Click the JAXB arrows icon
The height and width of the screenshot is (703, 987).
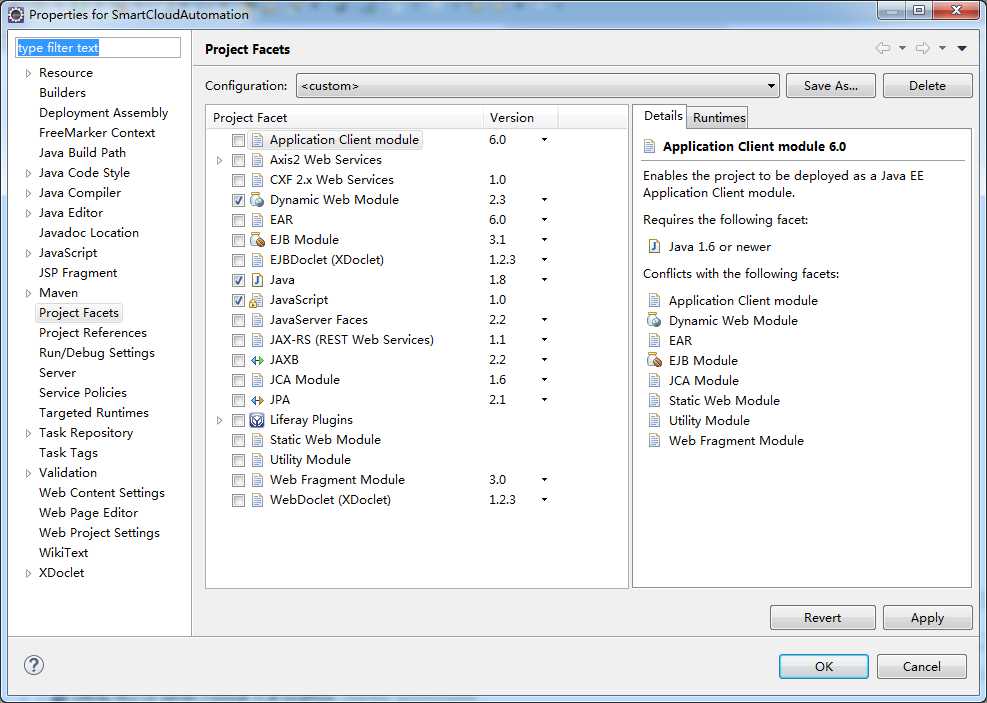[257, 361]
